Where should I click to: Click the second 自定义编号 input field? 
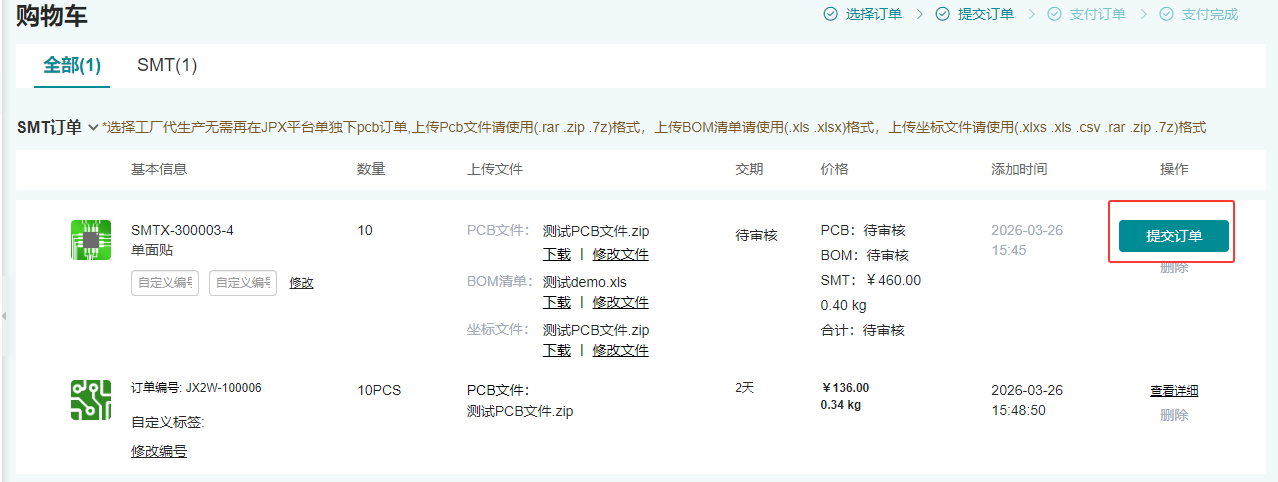click(242, 283)
